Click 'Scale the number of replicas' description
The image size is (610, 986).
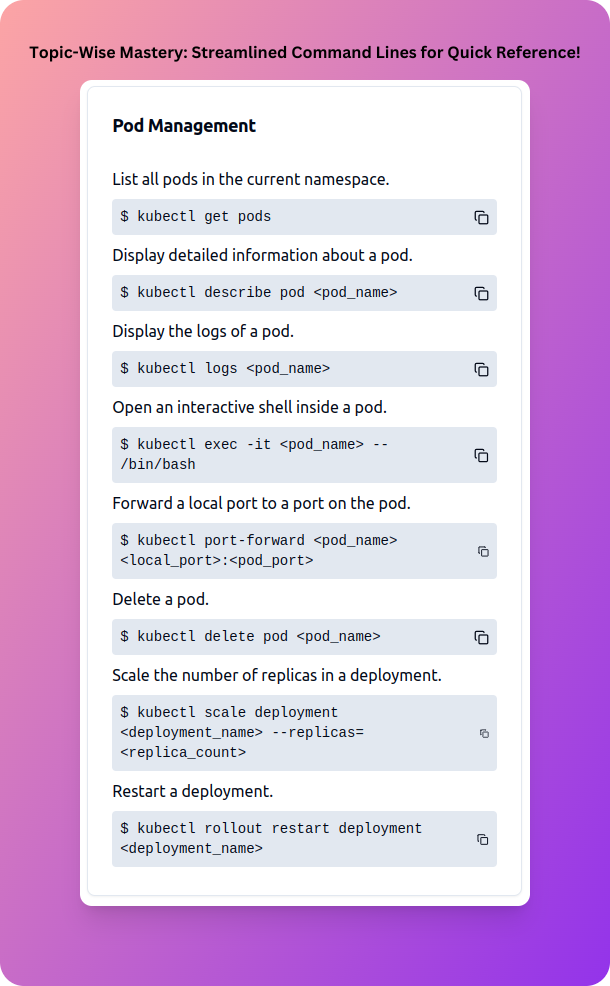tap(277, 675)
